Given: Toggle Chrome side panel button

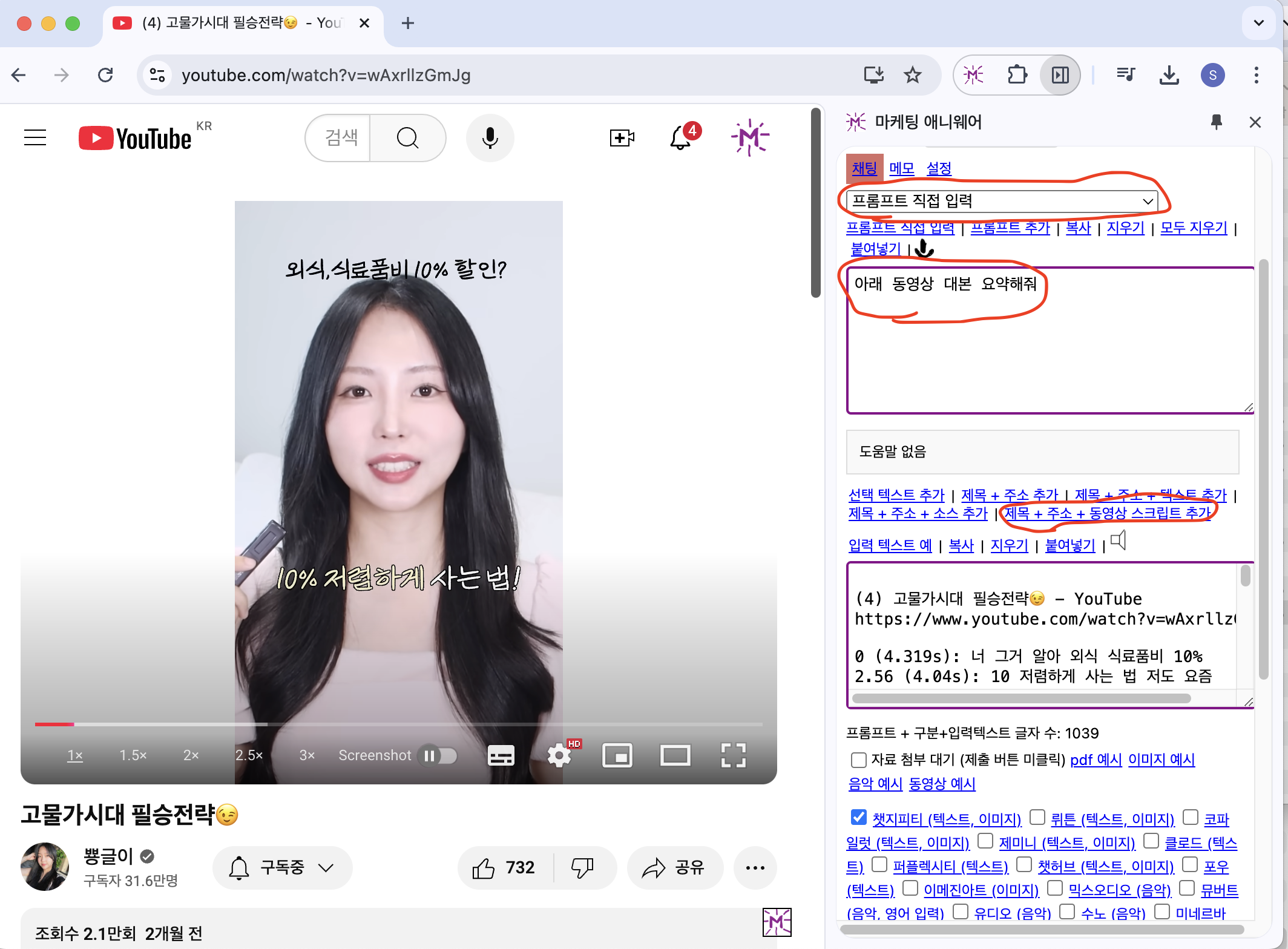Looking at the screenshot, I should pos(1060,75).
